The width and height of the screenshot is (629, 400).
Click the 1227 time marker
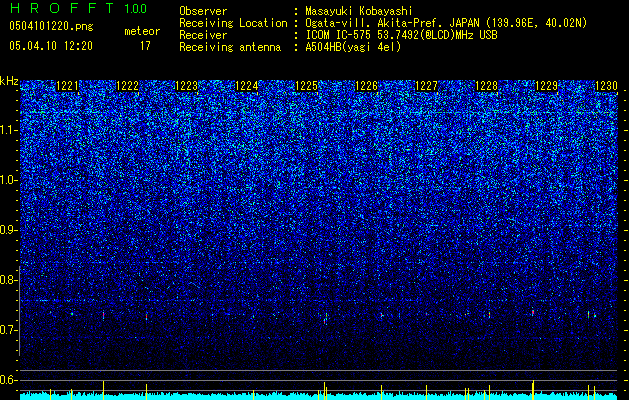pos(426,86)
